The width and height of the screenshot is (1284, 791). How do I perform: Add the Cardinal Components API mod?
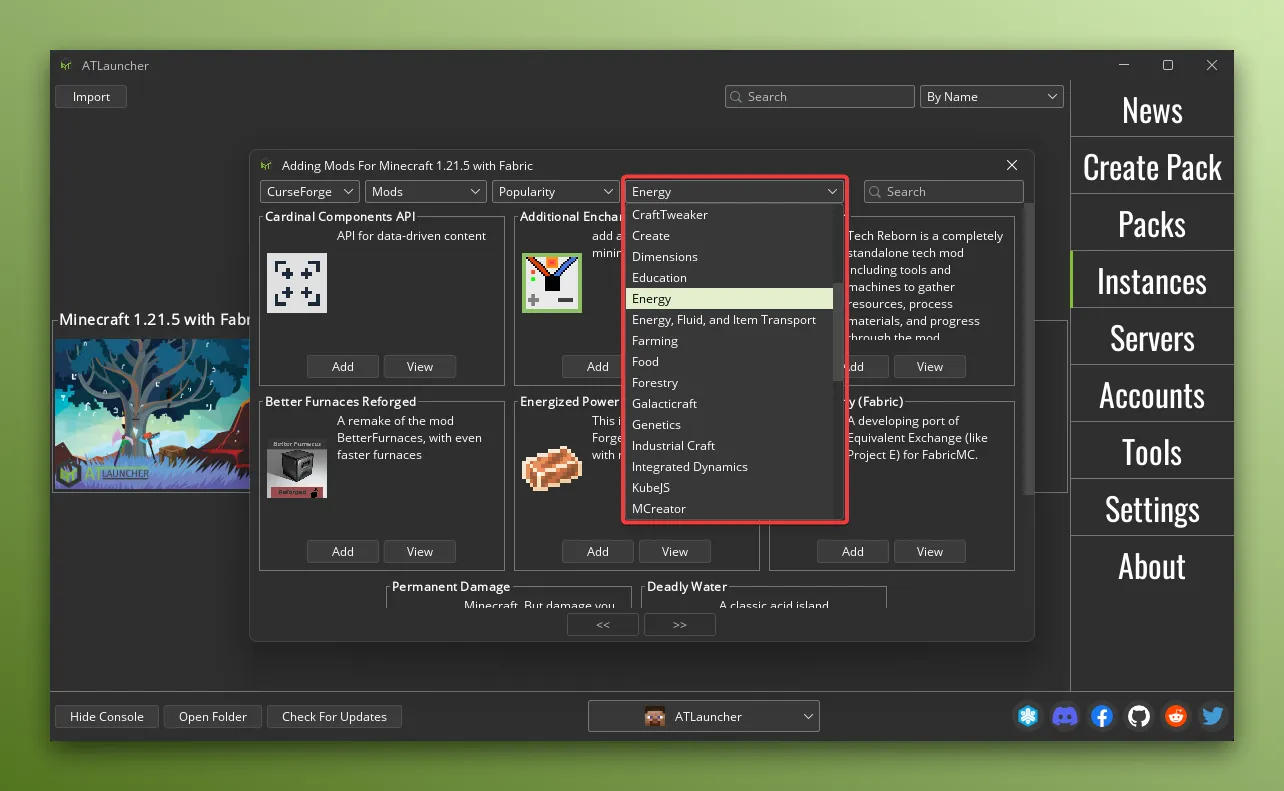[x=343, y=367]
